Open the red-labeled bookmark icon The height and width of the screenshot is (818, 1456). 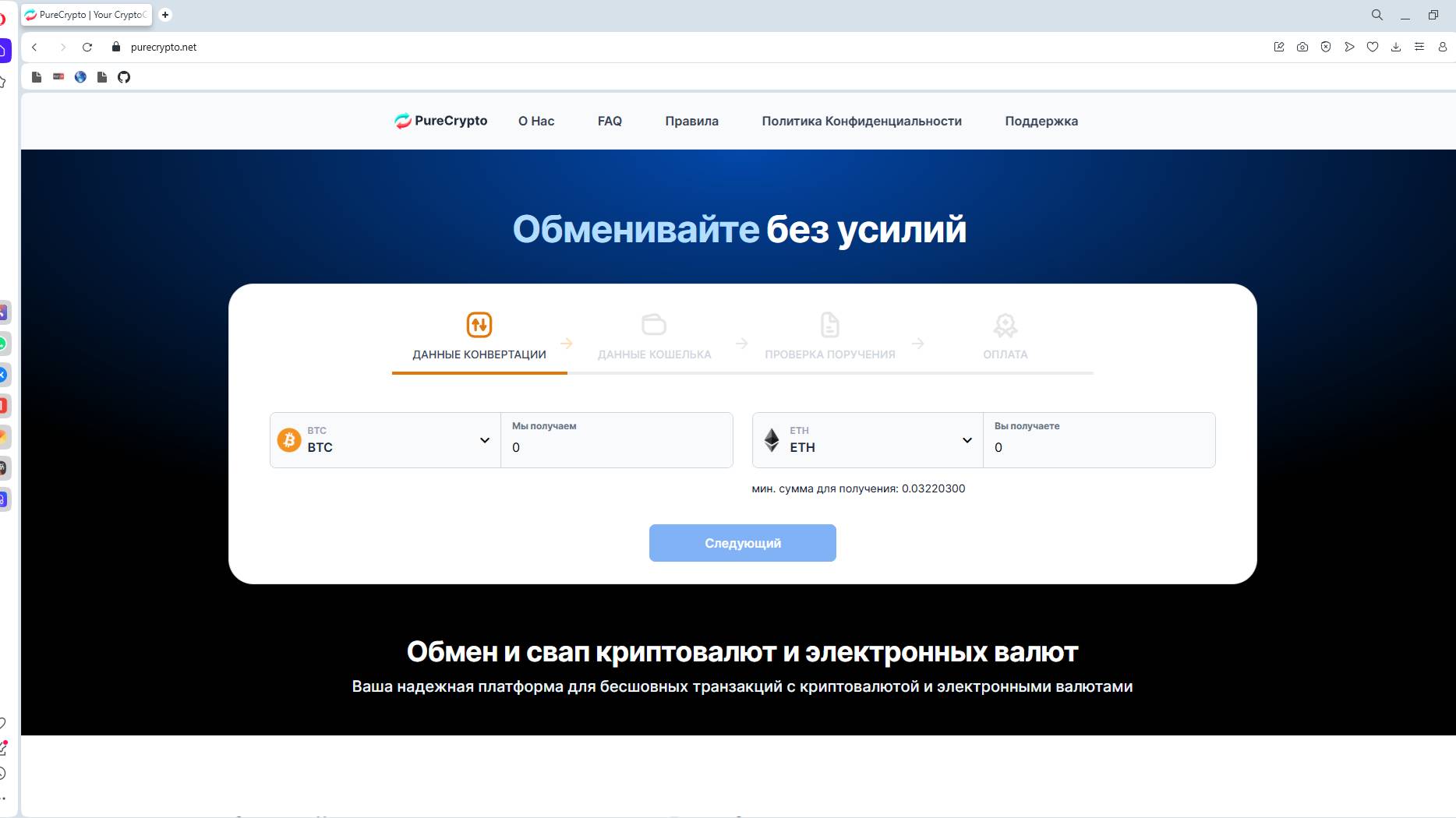coord(58,77)
